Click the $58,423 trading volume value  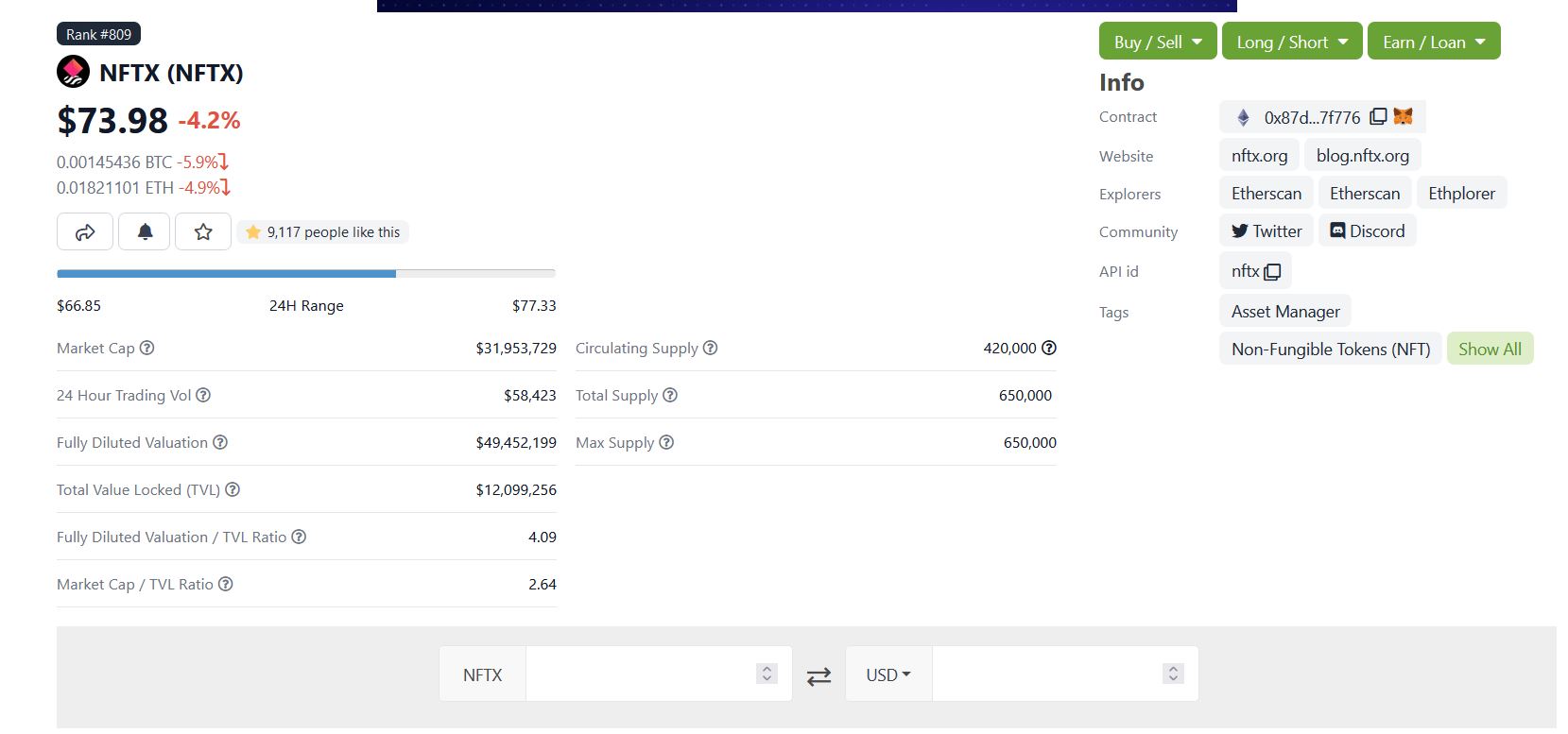pos(530,396)
